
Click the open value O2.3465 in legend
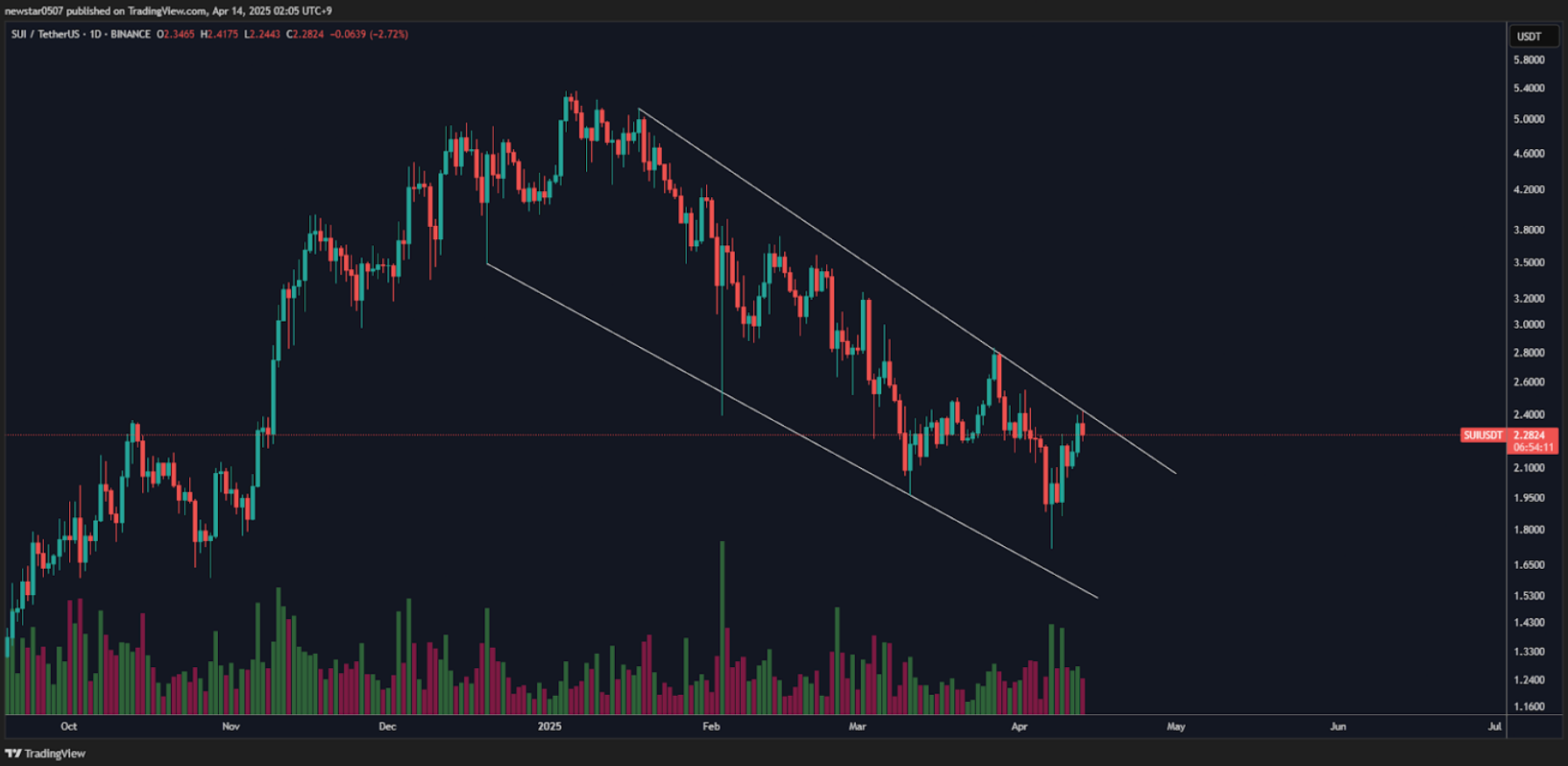click(x=175, y=34)
